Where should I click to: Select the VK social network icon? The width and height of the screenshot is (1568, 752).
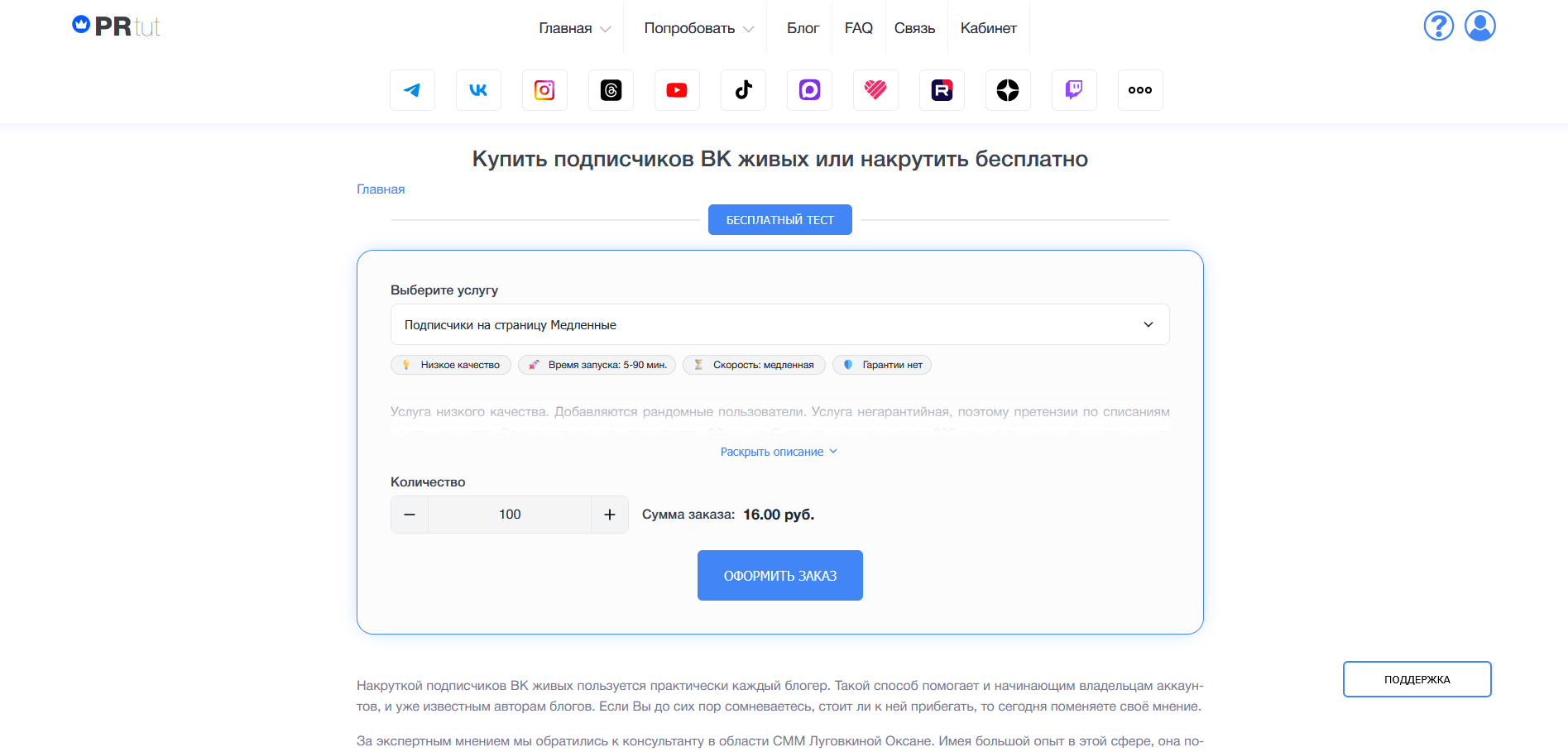coord(478,90)
